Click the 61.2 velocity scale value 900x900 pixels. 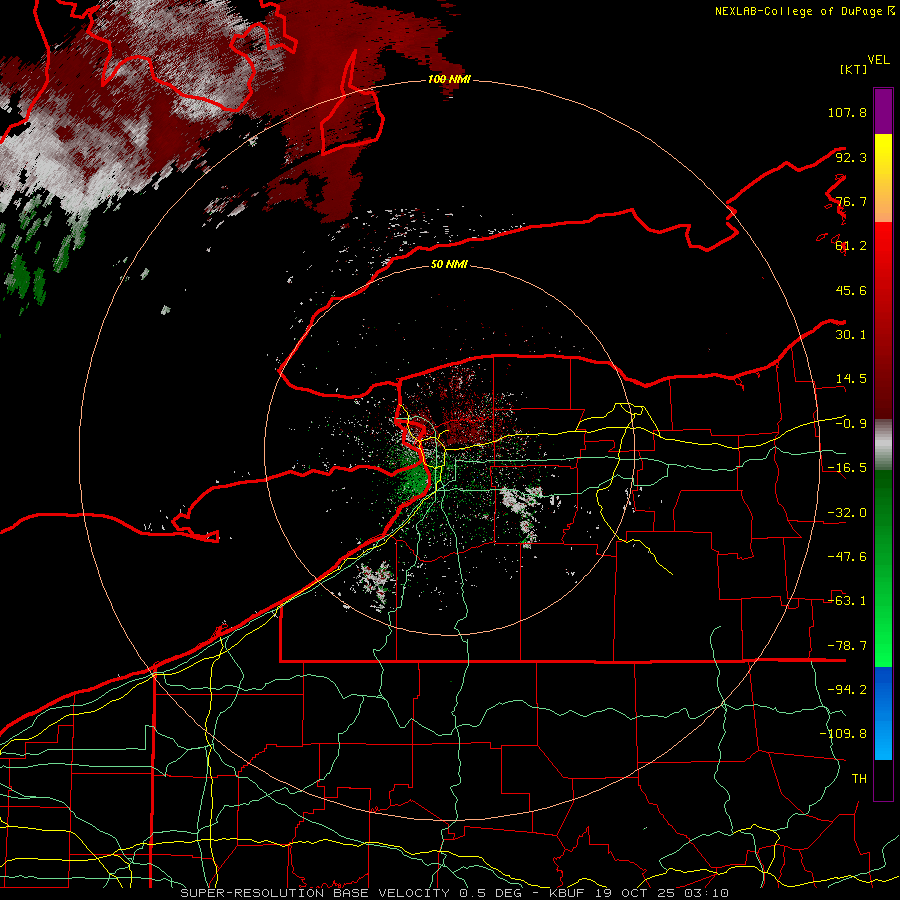(x=851, y=246)
